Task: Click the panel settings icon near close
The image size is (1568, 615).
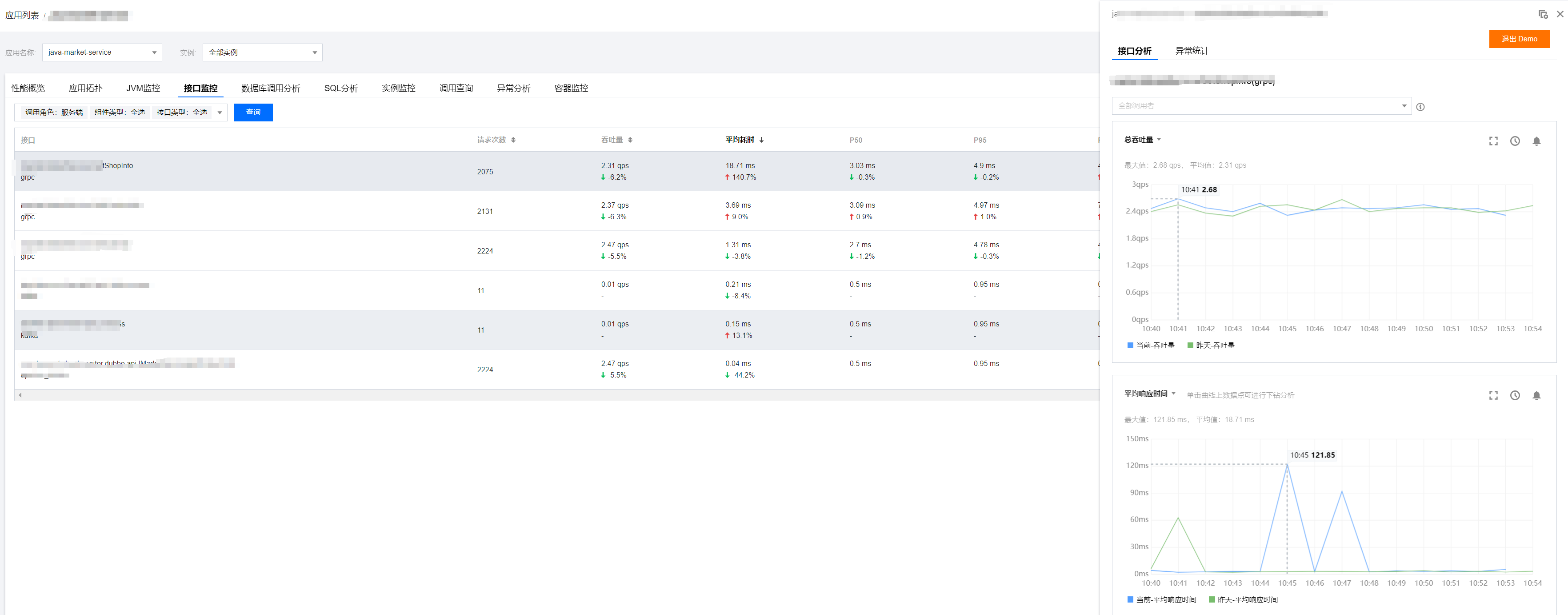Action: (x=1542, y=14)
